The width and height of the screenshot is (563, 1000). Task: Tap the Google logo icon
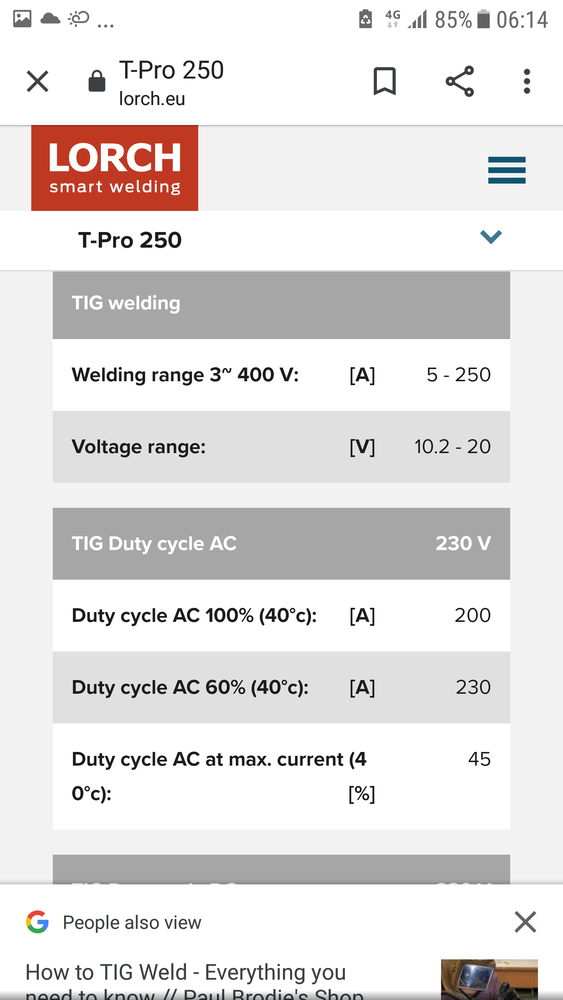click(37, 922)
